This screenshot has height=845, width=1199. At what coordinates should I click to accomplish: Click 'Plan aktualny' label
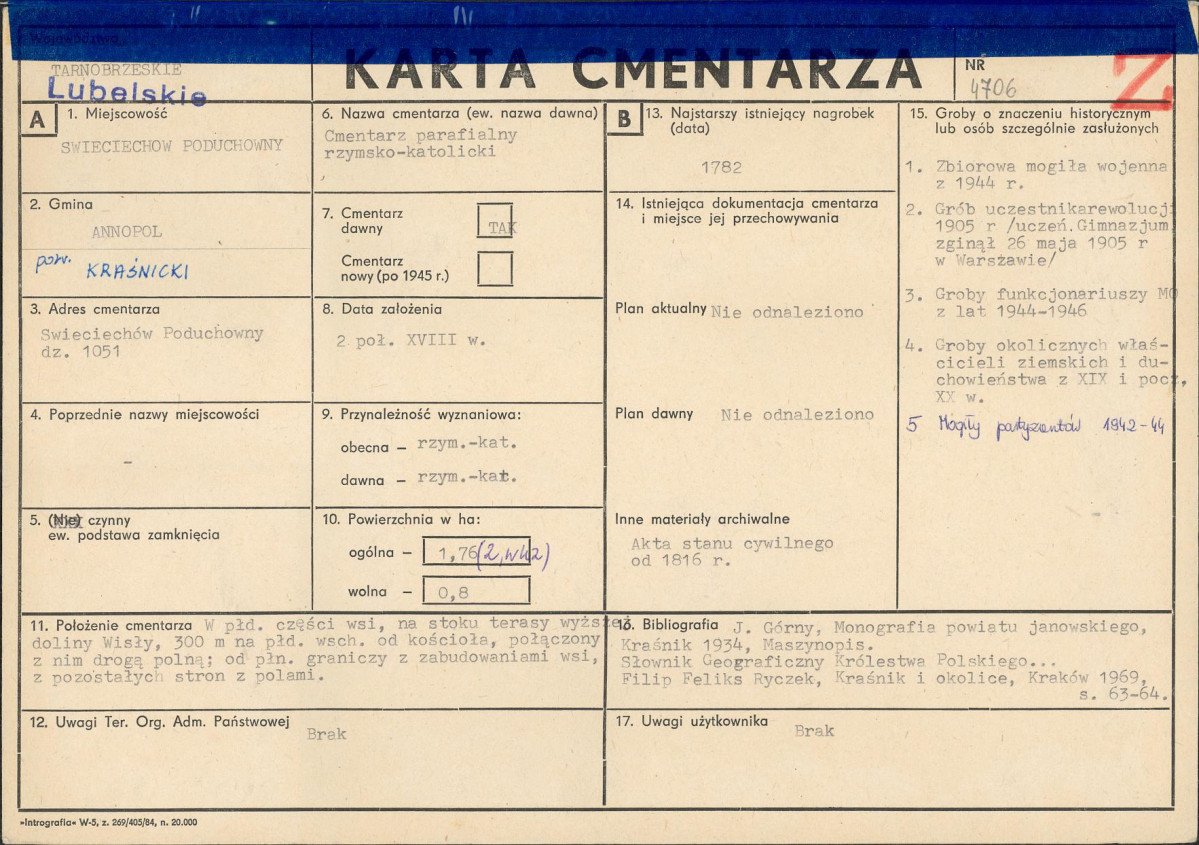tap(661, 308)
